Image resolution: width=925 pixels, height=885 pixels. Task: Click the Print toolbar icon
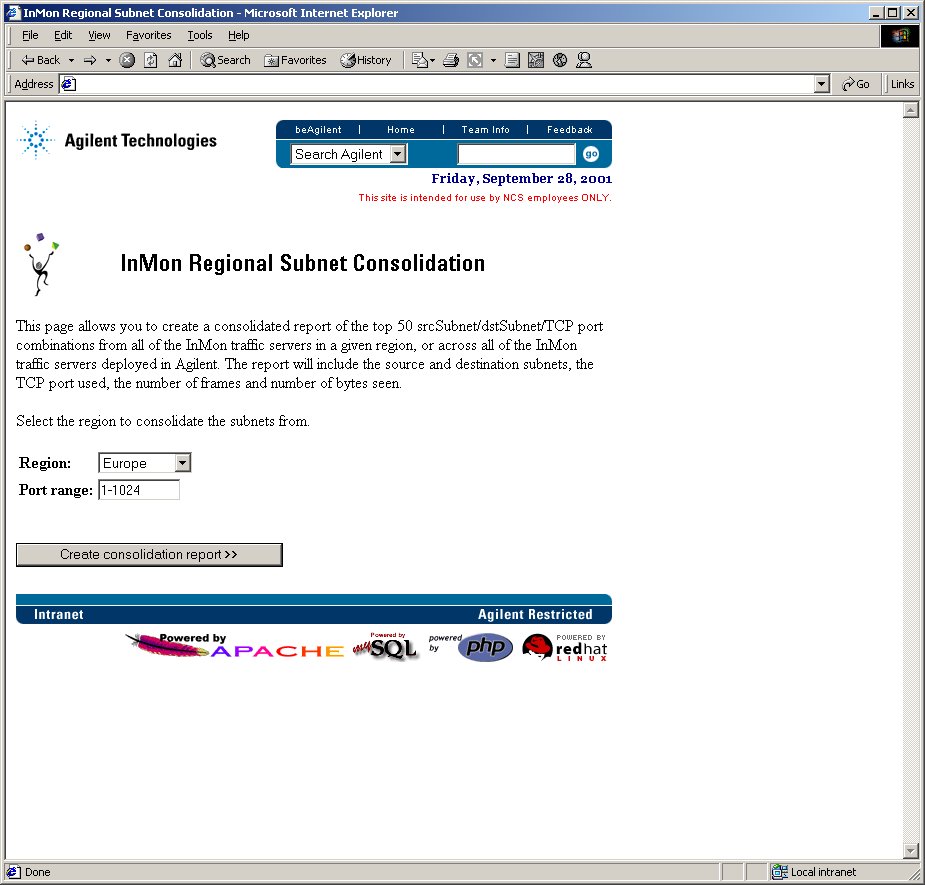click(450, 60)
